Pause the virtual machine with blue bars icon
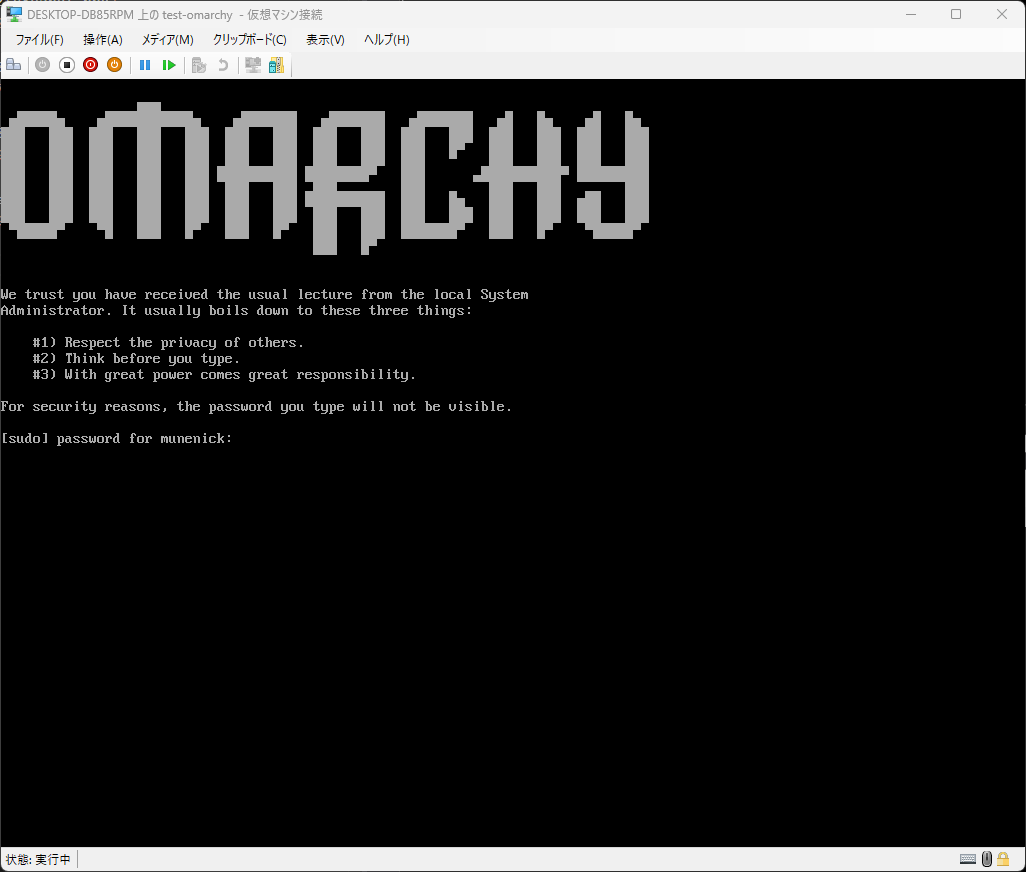Image resolution: width=1026 pixels, height=872 pixels. (x=145, y=65)
